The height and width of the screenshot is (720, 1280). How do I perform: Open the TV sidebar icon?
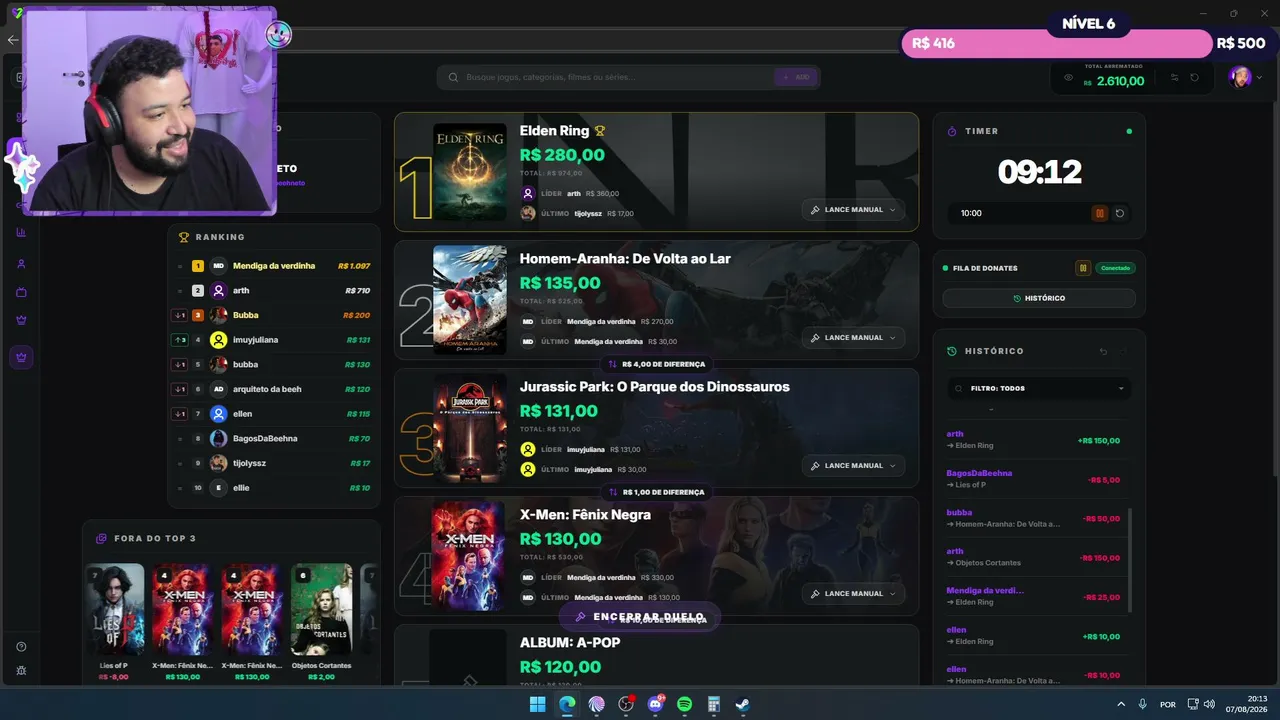(x=21, y=292)
